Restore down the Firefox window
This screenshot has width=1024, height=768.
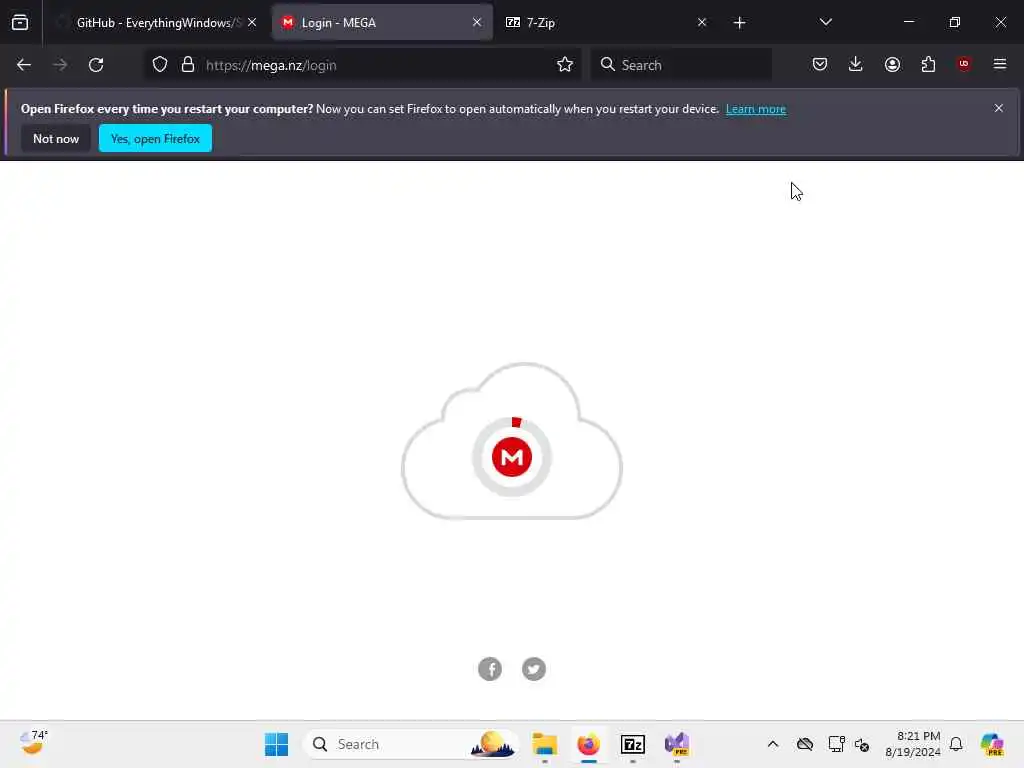[955, 22]
